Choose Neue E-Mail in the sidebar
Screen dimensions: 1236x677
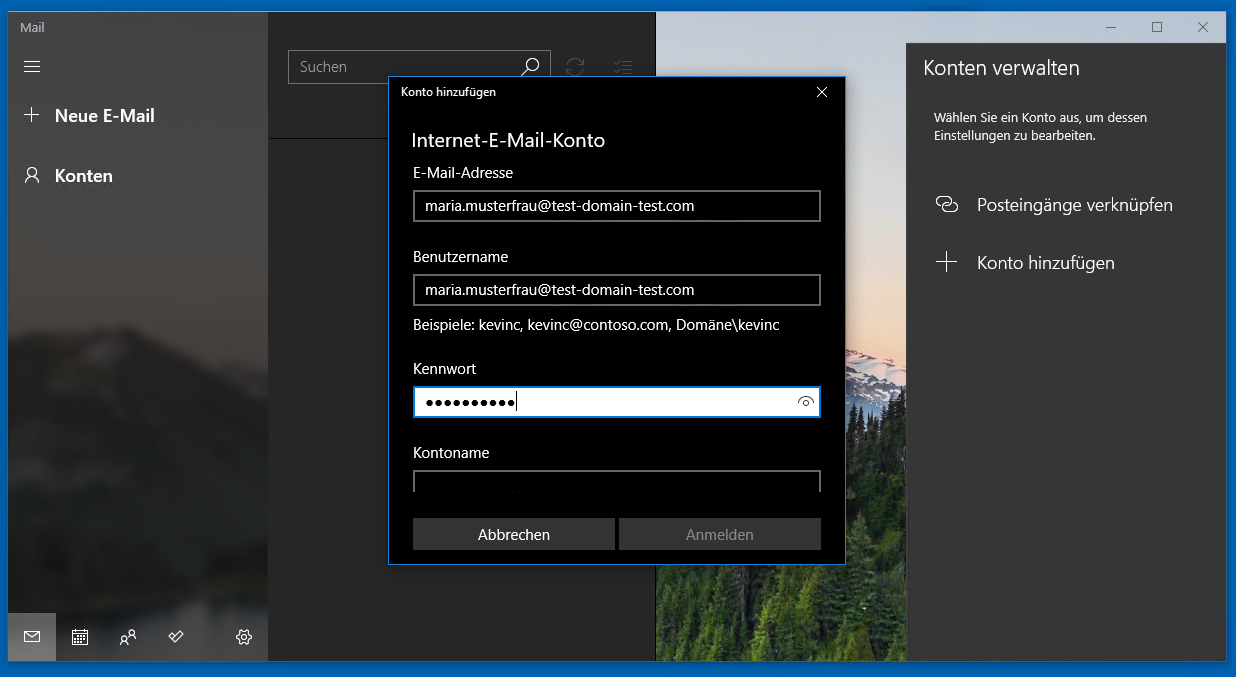pyautogui.click(x=105, y=115)
